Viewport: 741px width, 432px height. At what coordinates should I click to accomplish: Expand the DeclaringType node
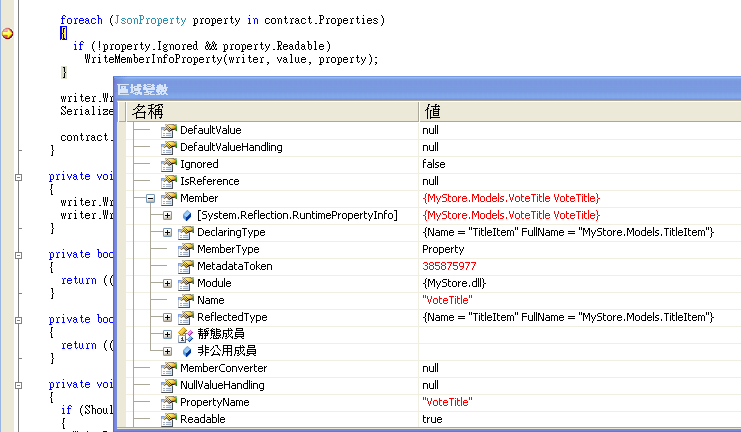(x=167, y=233)
